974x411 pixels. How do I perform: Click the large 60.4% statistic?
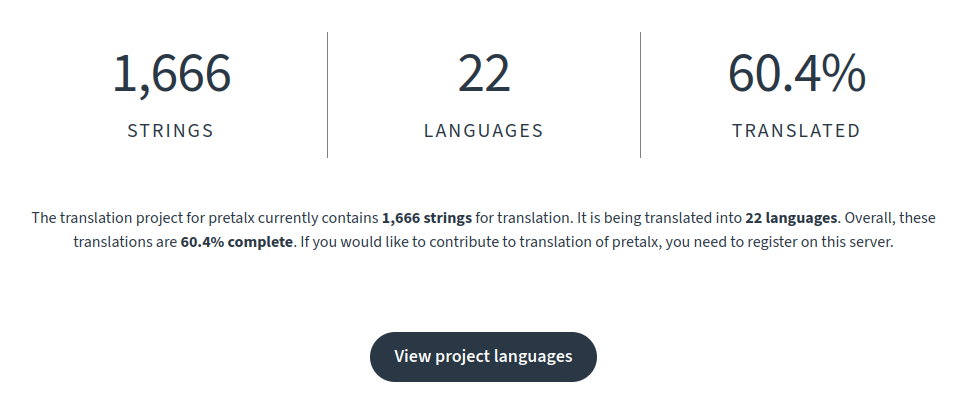pos(796,75)
